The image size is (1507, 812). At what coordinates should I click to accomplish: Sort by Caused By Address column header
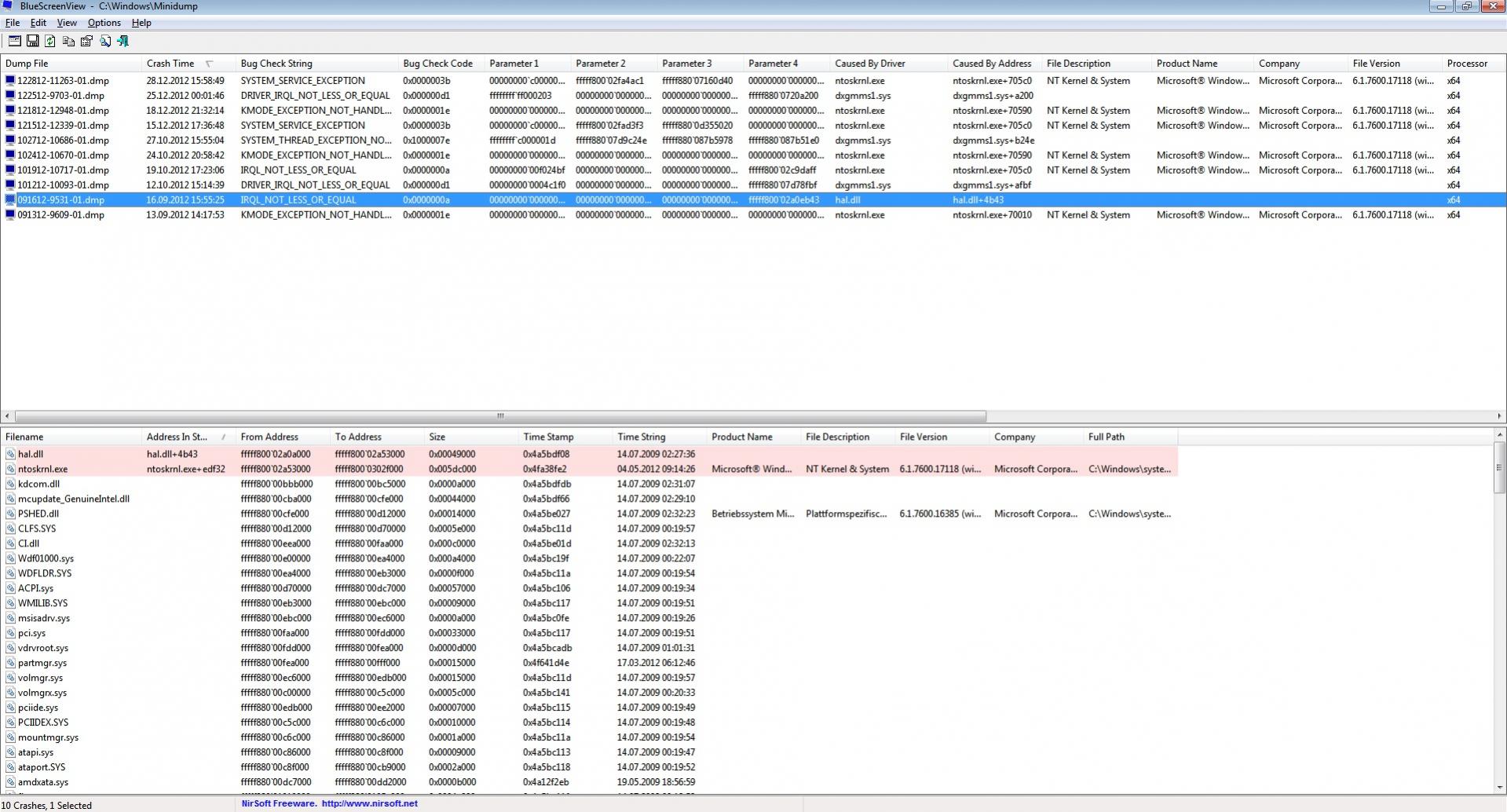(x=995, y=64)
